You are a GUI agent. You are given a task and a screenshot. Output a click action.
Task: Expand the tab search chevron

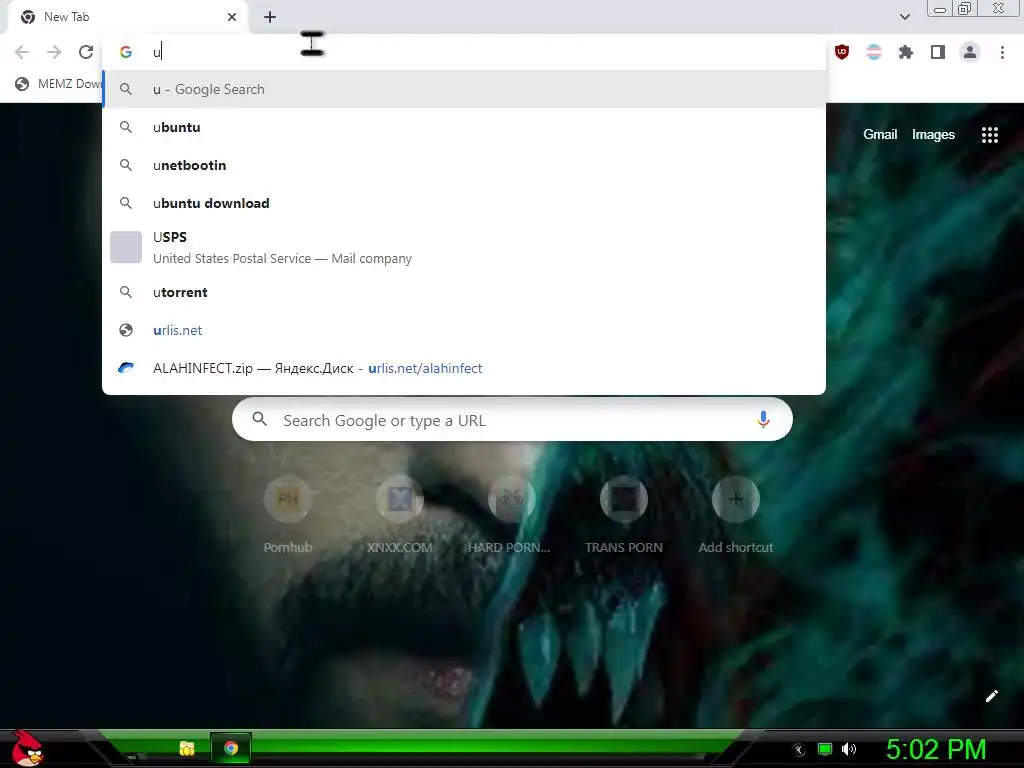[904, 17]
